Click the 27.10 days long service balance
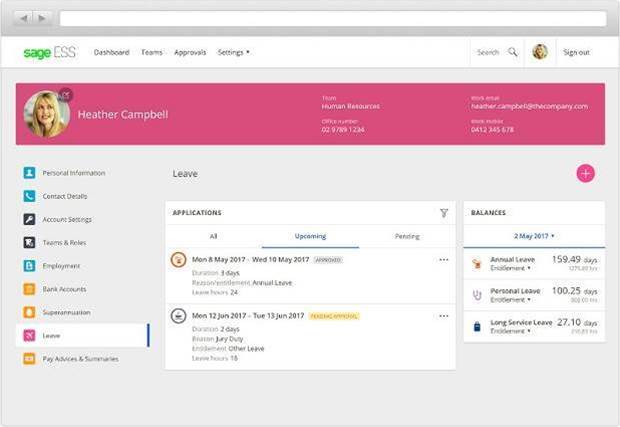Viewport: 620px width, 427px height. pos(577,322)
